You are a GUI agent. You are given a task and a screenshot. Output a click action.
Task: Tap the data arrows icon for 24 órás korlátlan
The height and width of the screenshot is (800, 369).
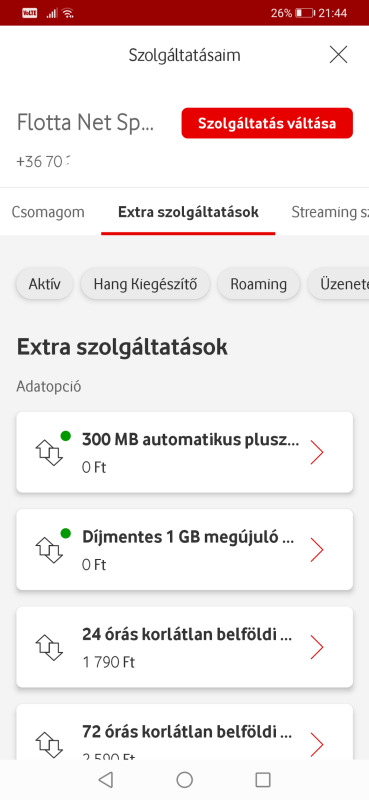click(49, 647)
